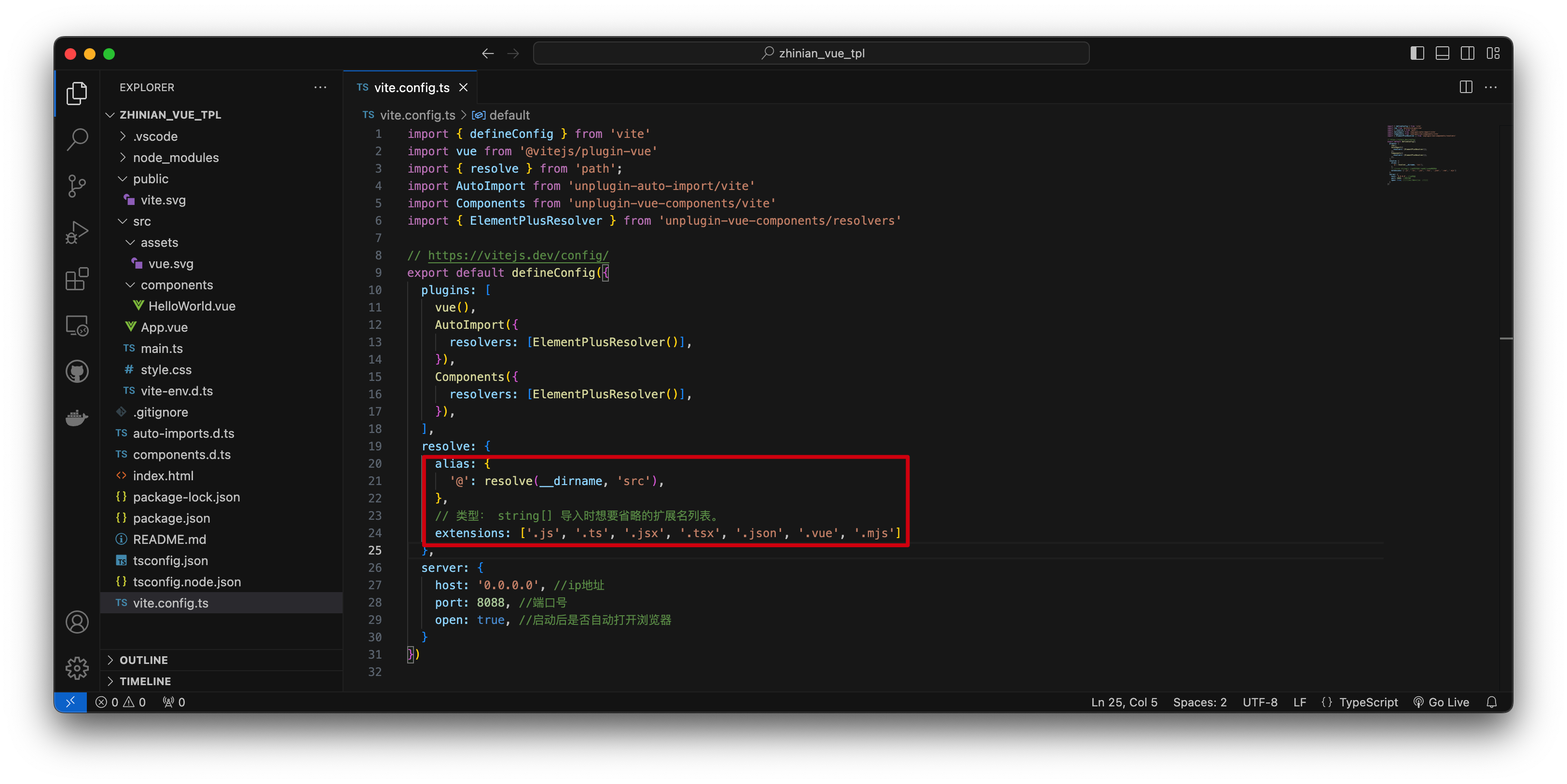Open Remote Explorer view
The height and width of the screenshot is (784, 1567).
pyautogui.click(x=77, y=325)
